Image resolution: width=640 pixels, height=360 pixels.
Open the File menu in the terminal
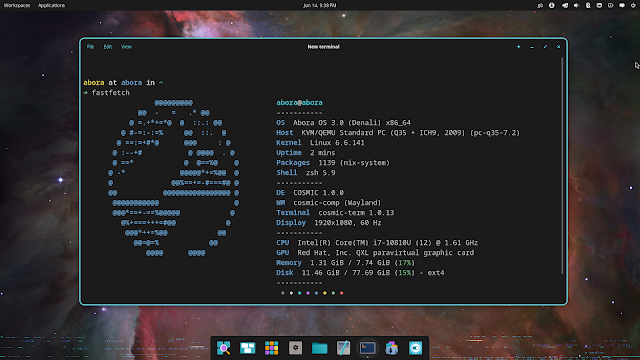90,47
